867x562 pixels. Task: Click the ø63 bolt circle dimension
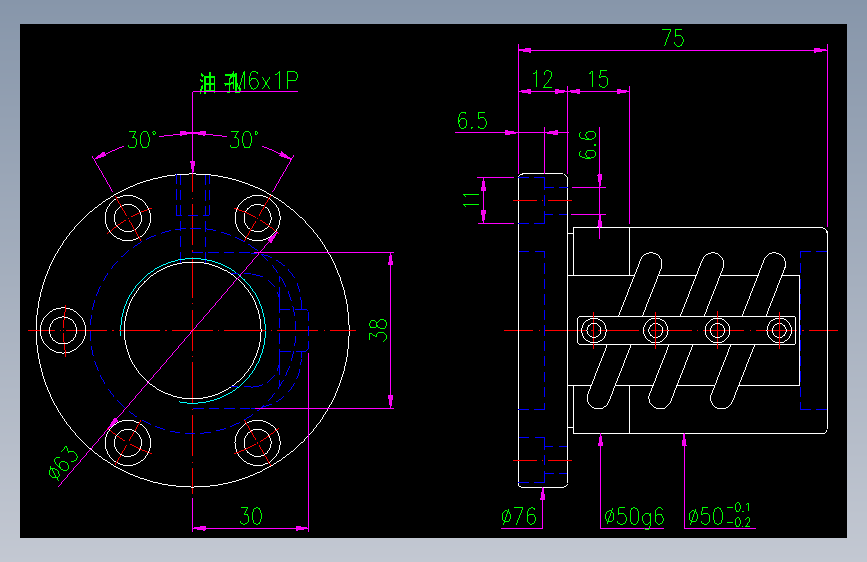coord(64,462)
